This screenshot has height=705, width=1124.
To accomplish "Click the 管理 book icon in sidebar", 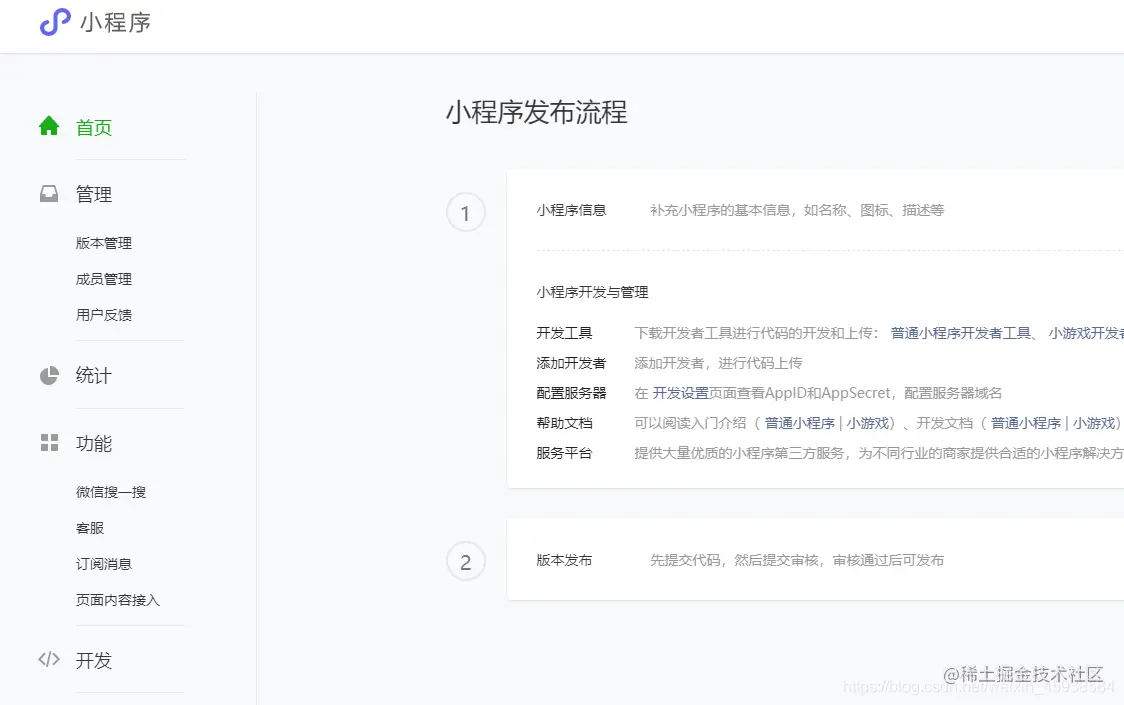I will [x=48, y=194].
